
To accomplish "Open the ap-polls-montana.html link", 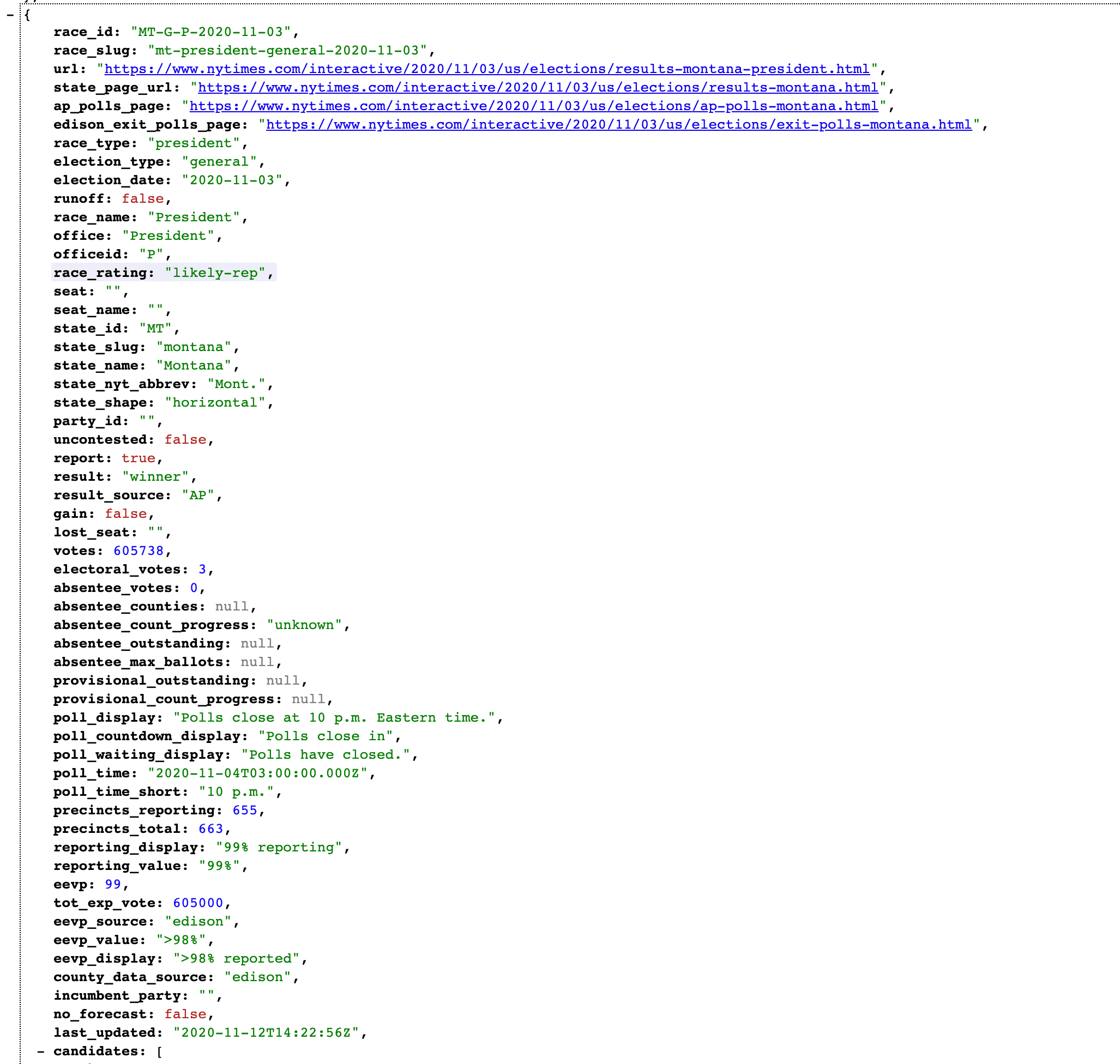I will [x=533, y=106].
